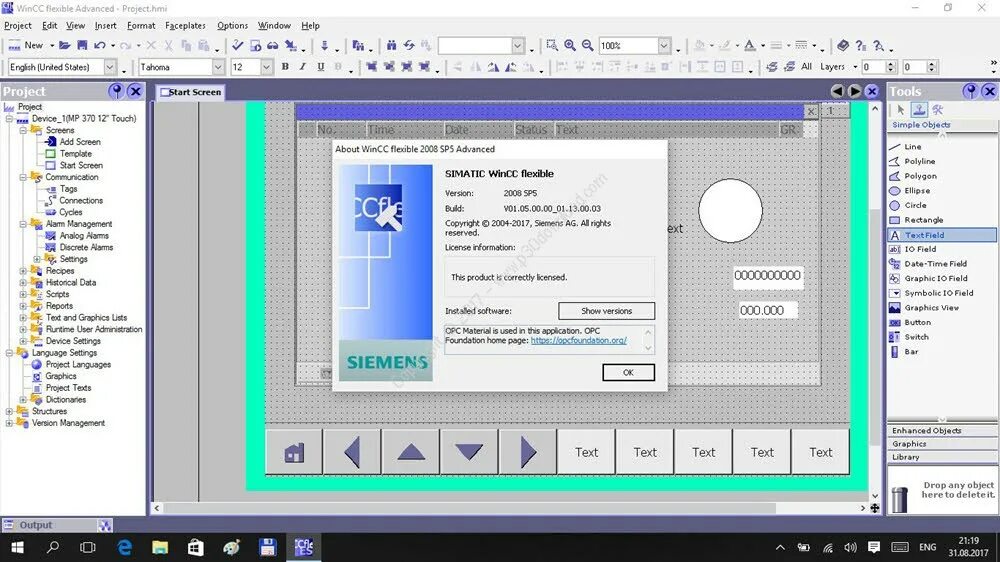Save the project with the floppy disk icon
Screen dimensions: 1000x562
coord(82,45)
